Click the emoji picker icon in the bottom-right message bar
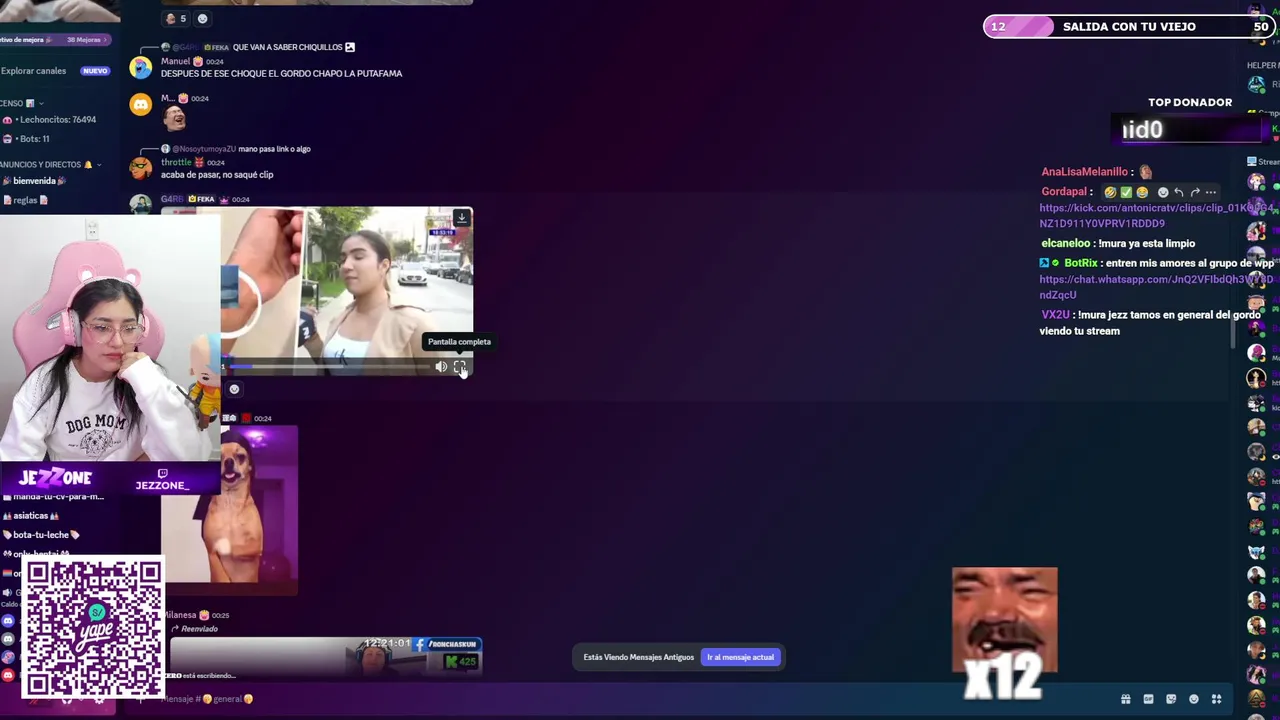The image size is (1280, 720). (x=1193, y=699)
